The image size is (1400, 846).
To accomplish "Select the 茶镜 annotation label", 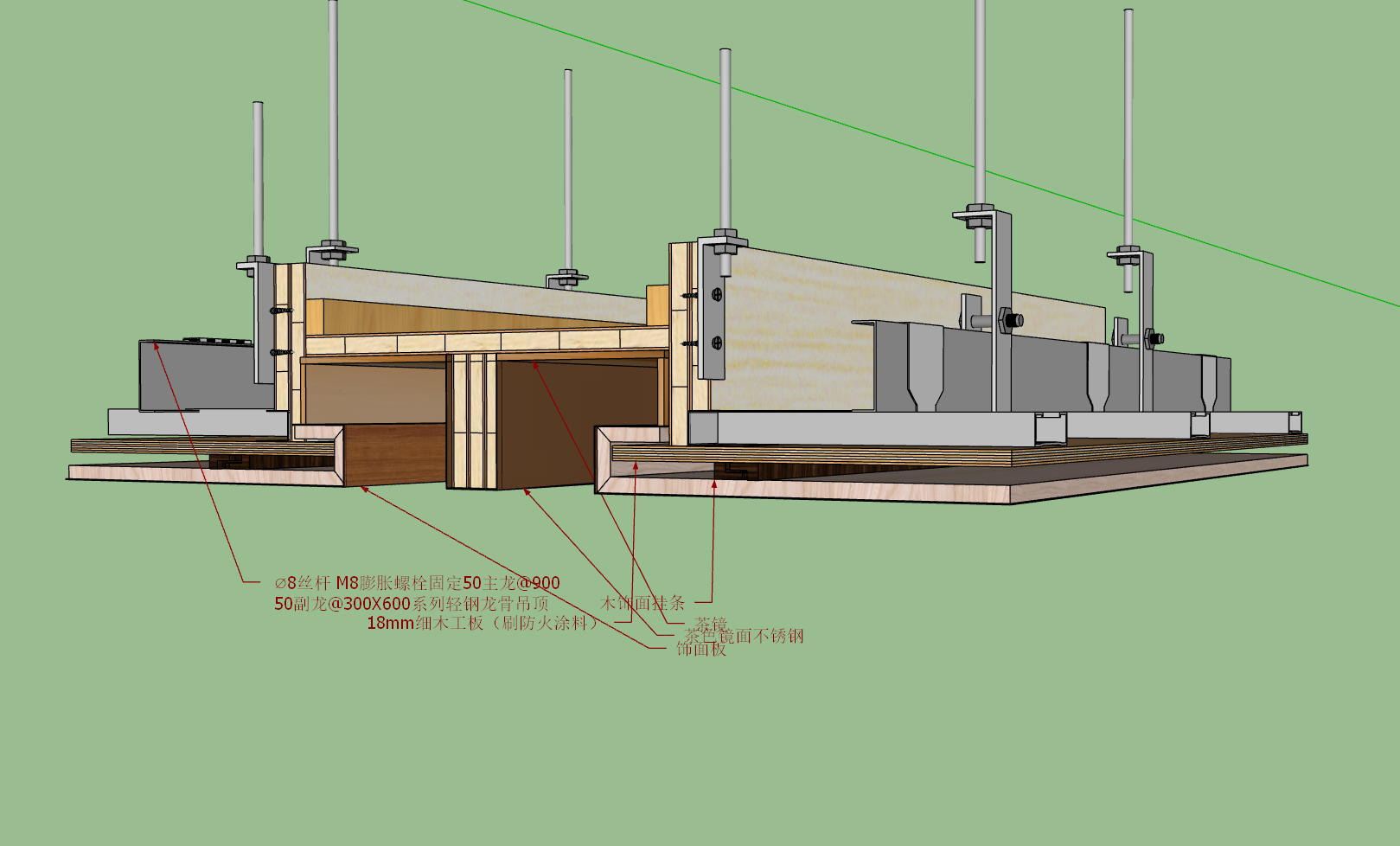I will tap(711, 624).
